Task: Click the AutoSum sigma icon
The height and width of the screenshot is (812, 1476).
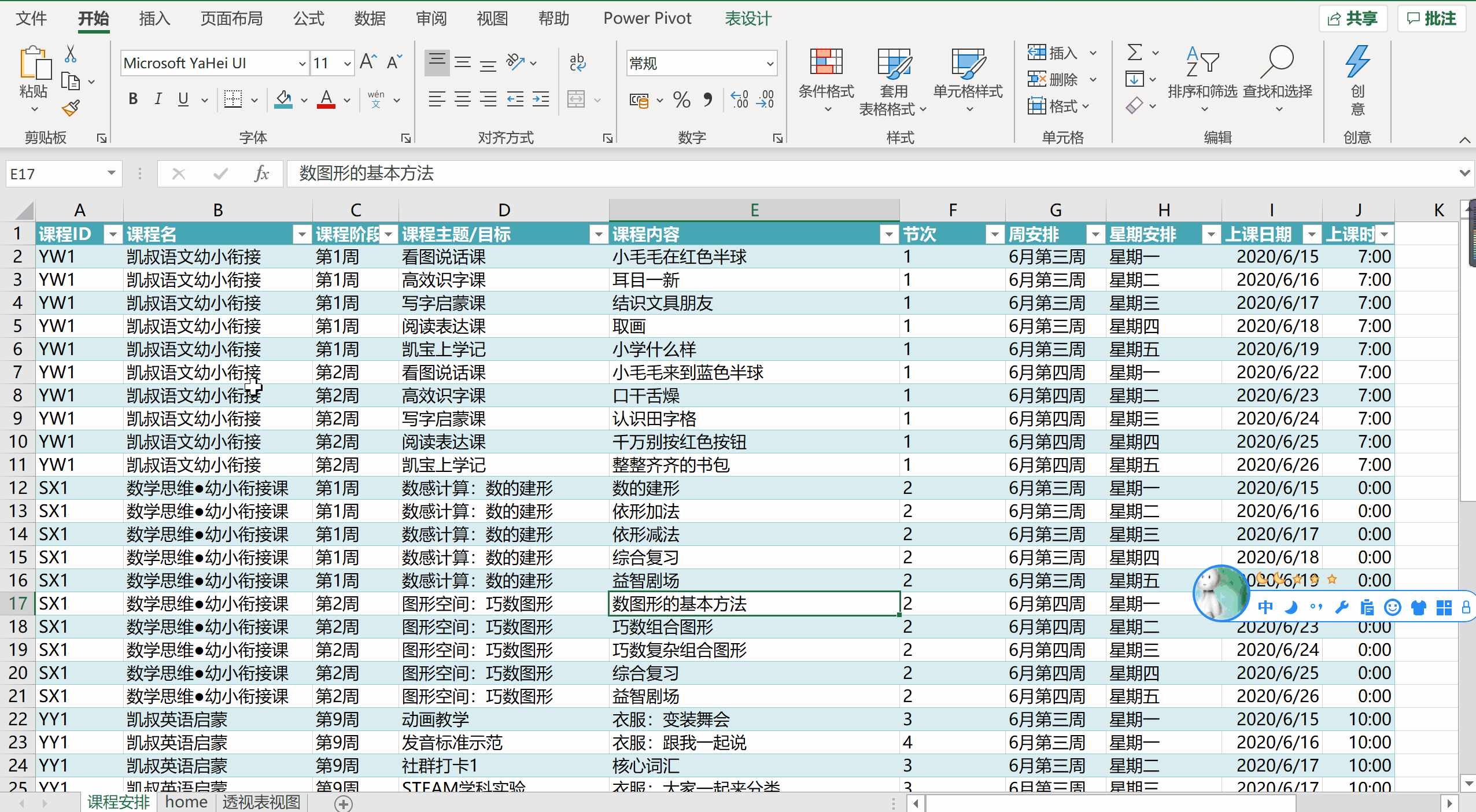Action: point(1135,53)
